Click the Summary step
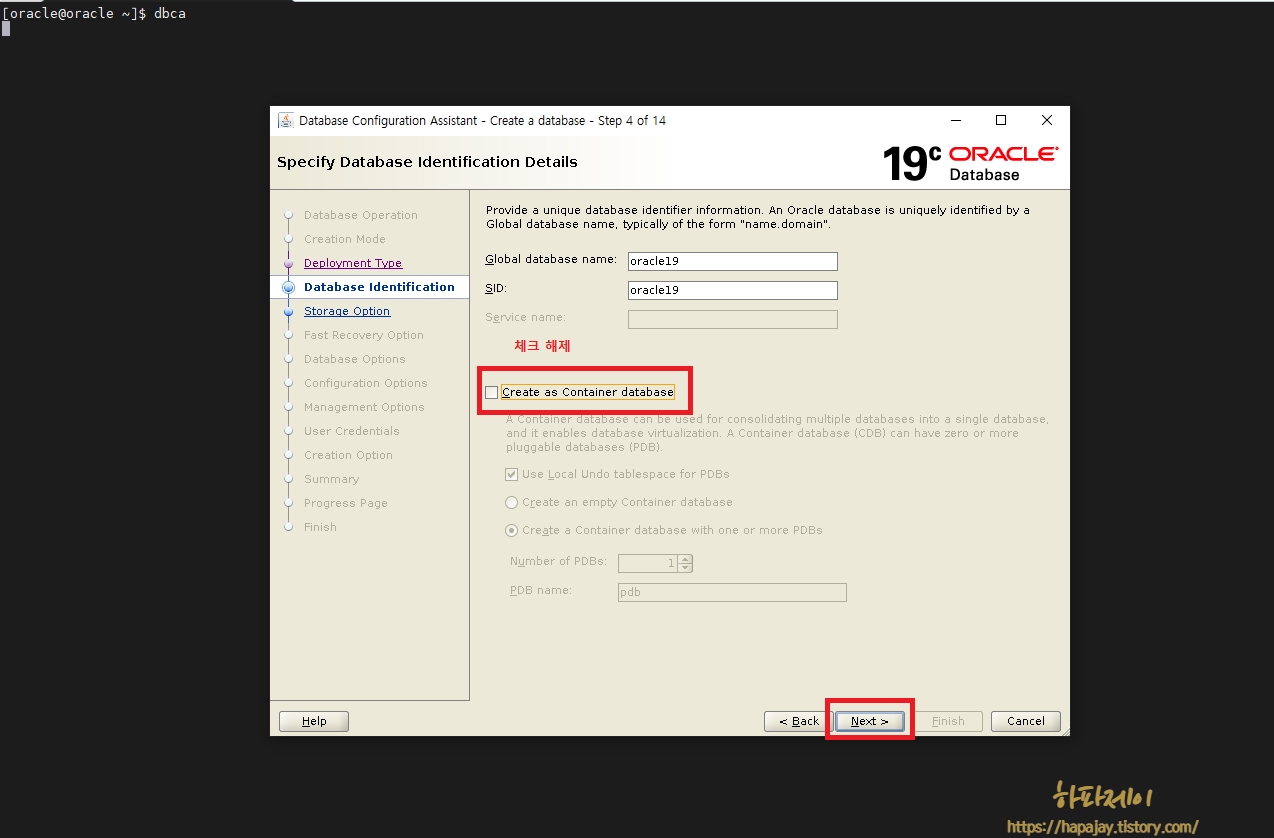The height and width of the screenshot is (838, 1274). (331, 479)
